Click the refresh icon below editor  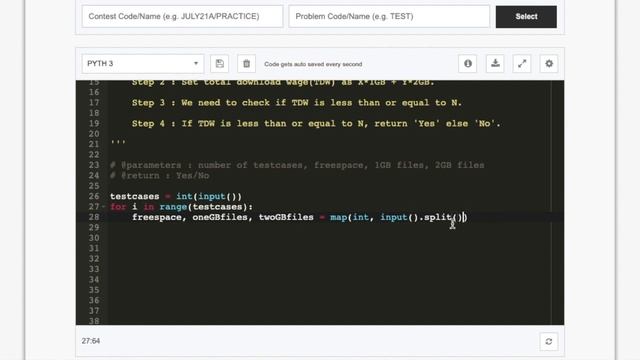pyautogui.click(x=549, y=341)
